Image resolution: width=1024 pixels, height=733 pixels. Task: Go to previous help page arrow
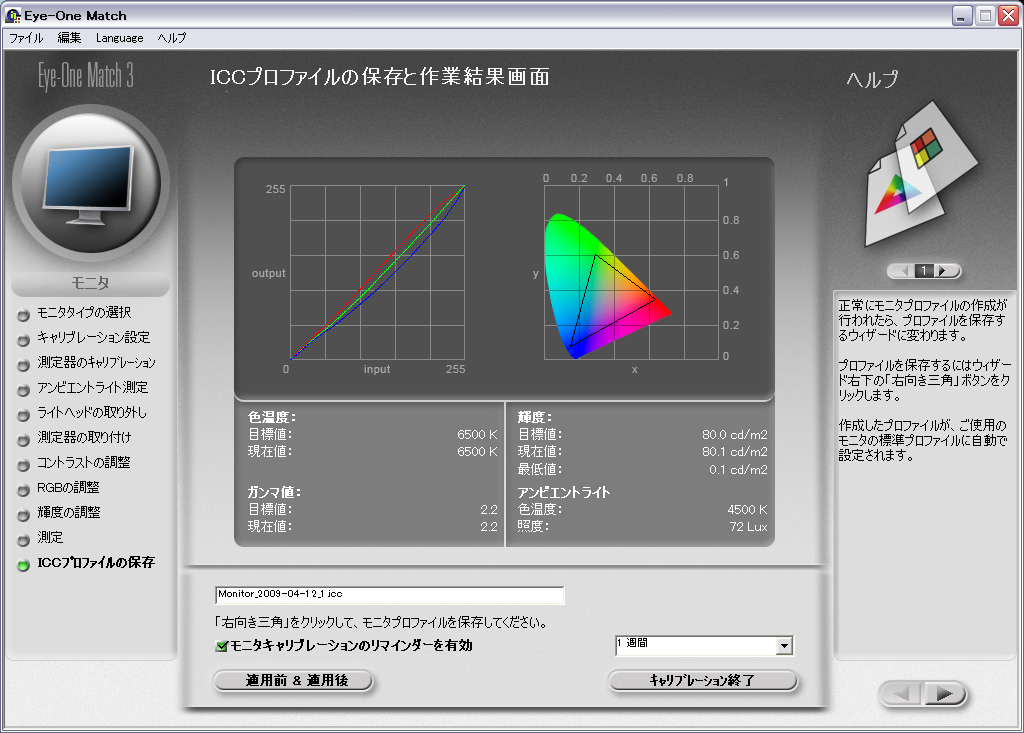(x=903, y=271)
